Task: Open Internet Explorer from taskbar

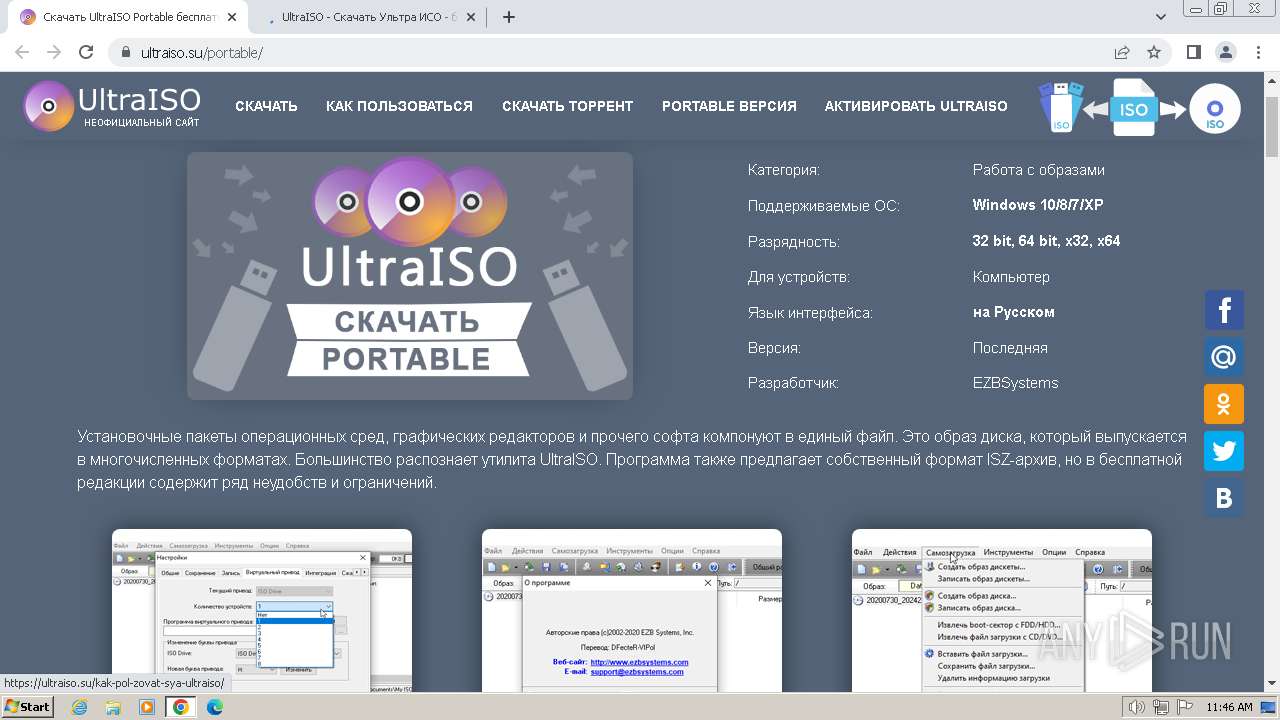Action: (x=80, y=707)
